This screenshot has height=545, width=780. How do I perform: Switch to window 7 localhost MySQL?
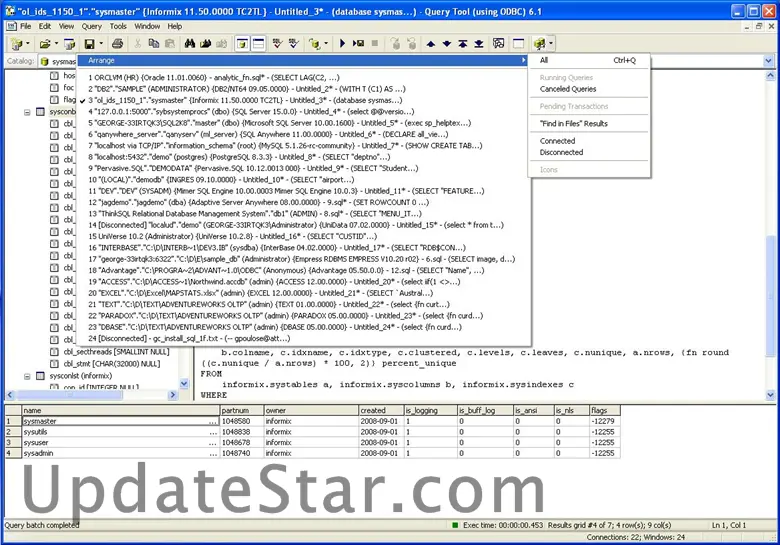pos(304,146)
